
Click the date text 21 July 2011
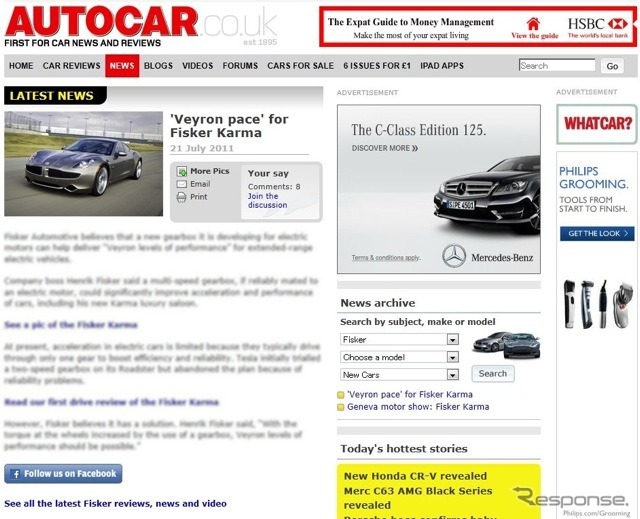click(202, 148)
